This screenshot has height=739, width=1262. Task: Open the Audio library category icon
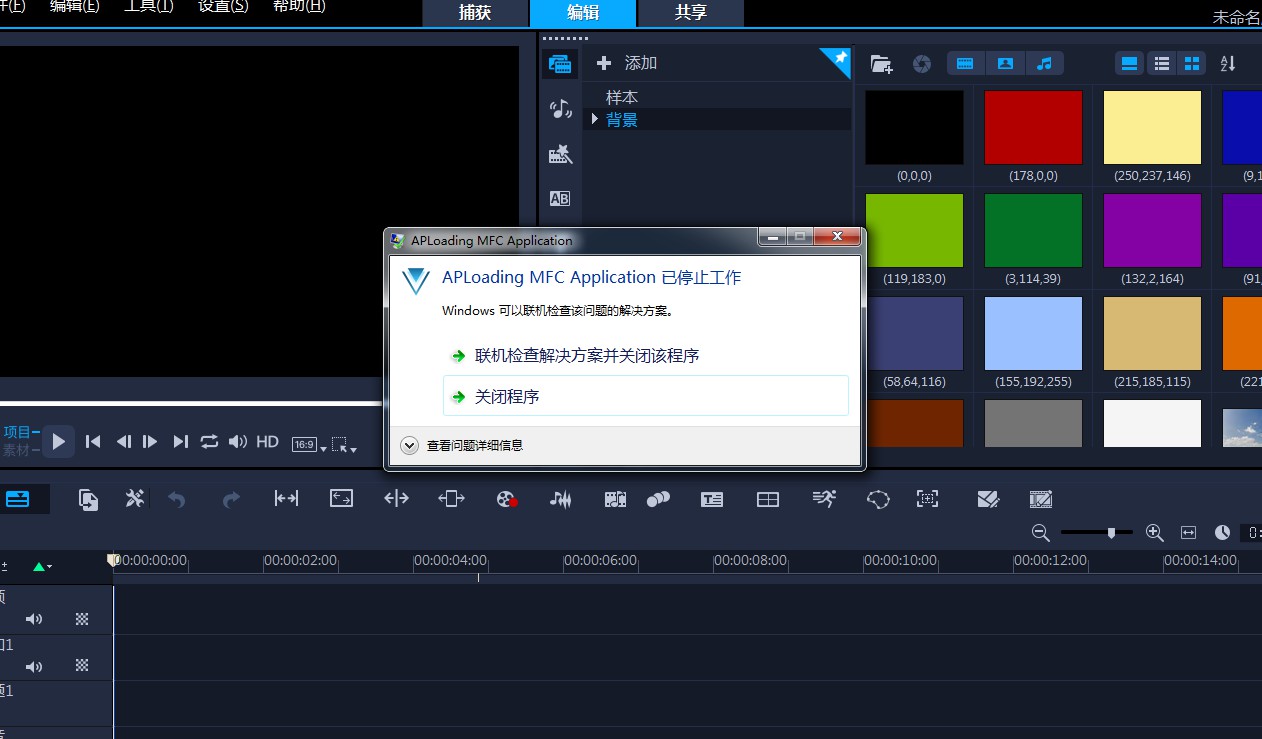click(x=560, y=109)
